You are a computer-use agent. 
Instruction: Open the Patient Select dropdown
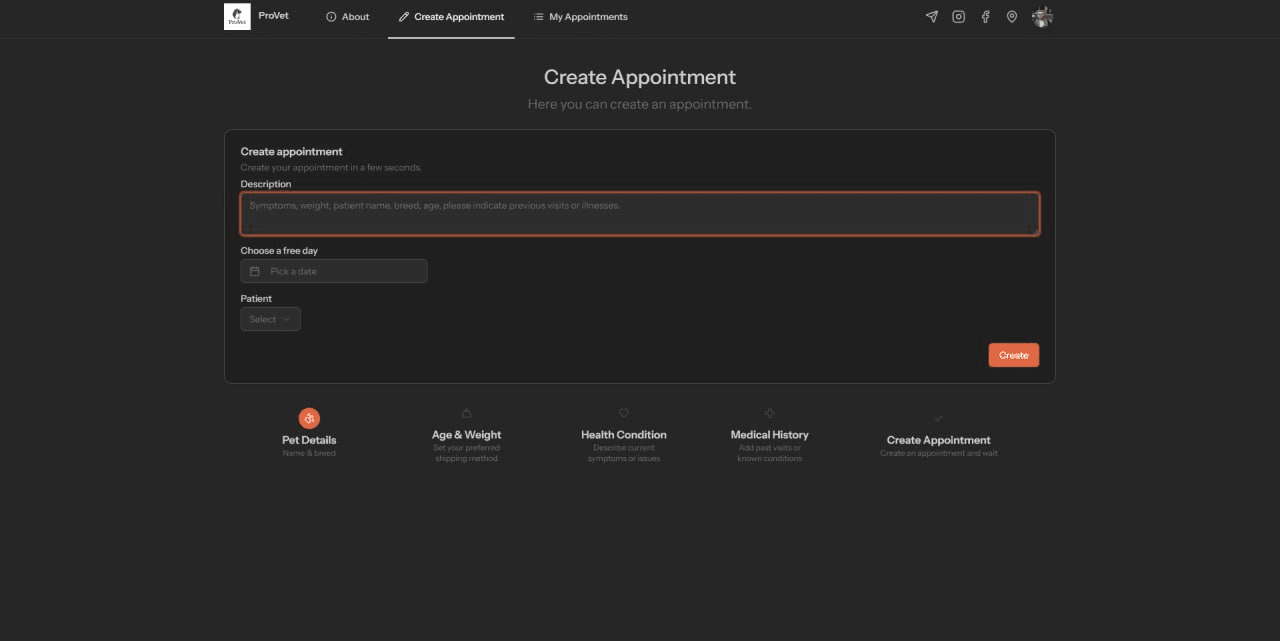pos(270,318)
